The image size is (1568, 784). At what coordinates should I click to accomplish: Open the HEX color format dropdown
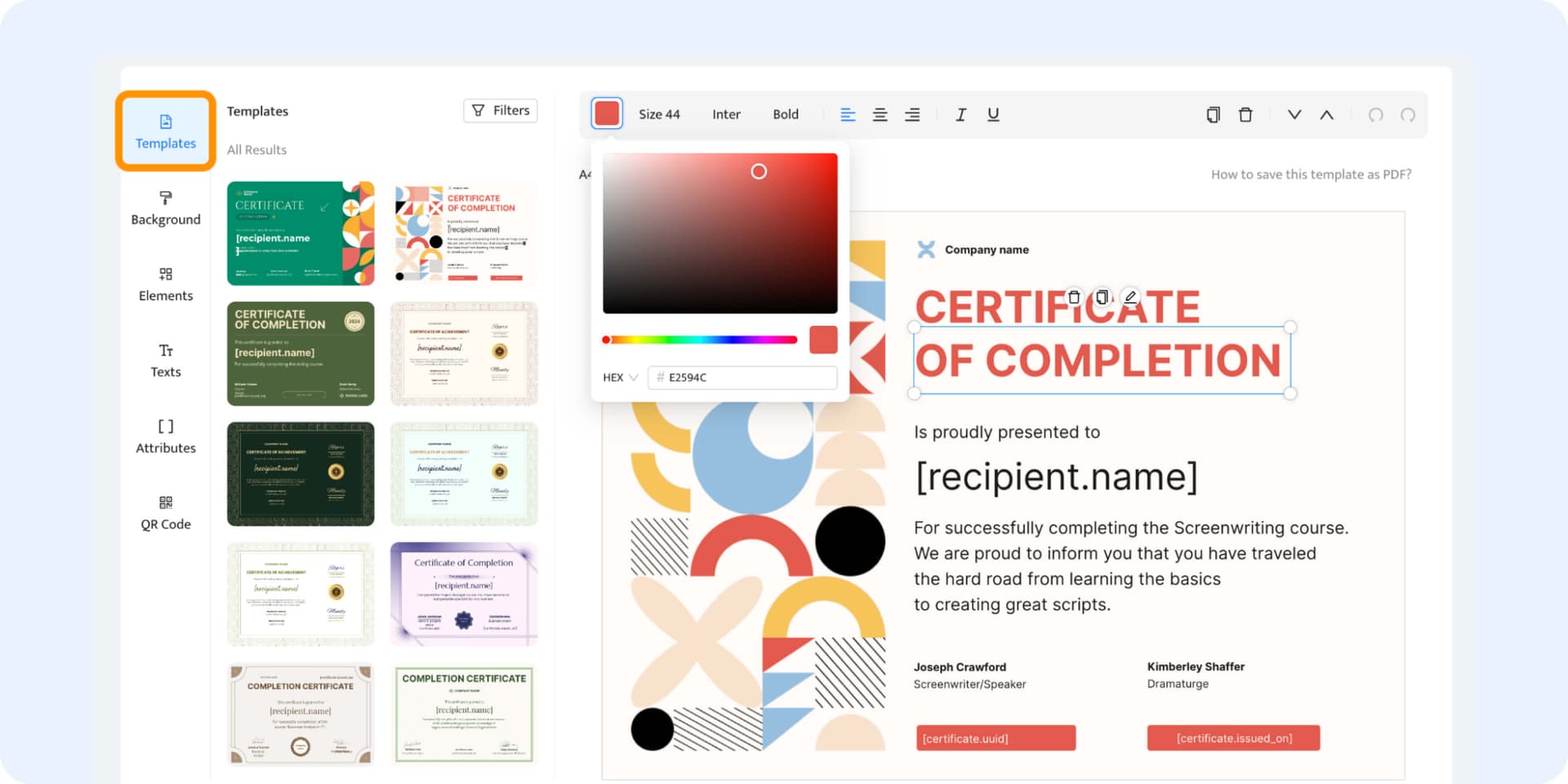pos(620,377)
